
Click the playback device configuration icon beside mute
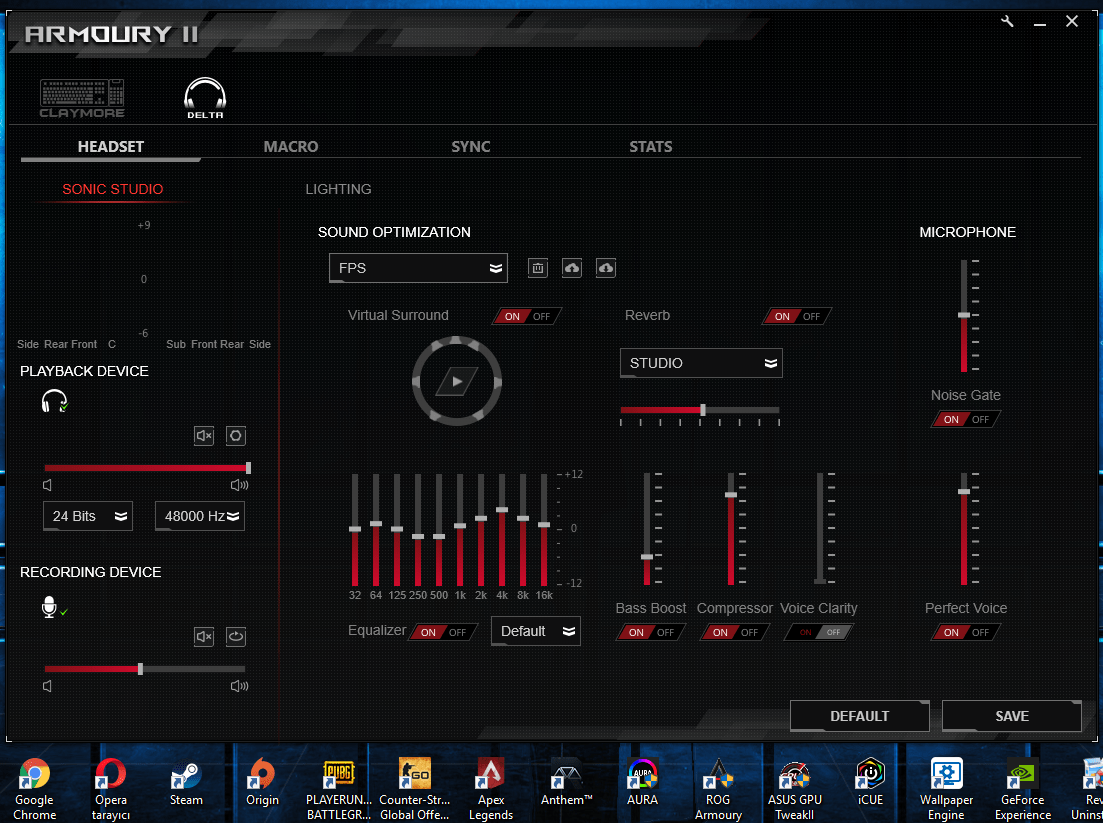coord(236,435)
